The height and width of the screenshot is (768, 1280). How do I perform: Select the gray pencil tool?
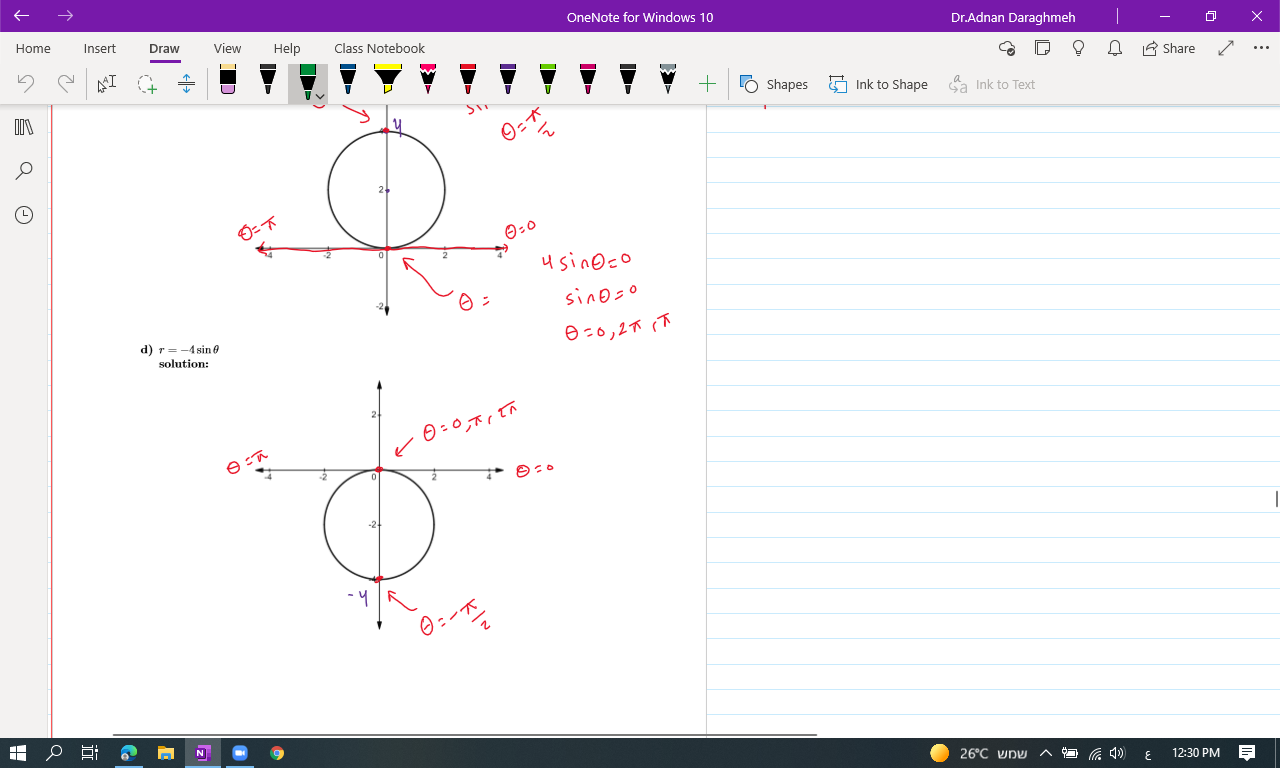(x=668, y=80)
